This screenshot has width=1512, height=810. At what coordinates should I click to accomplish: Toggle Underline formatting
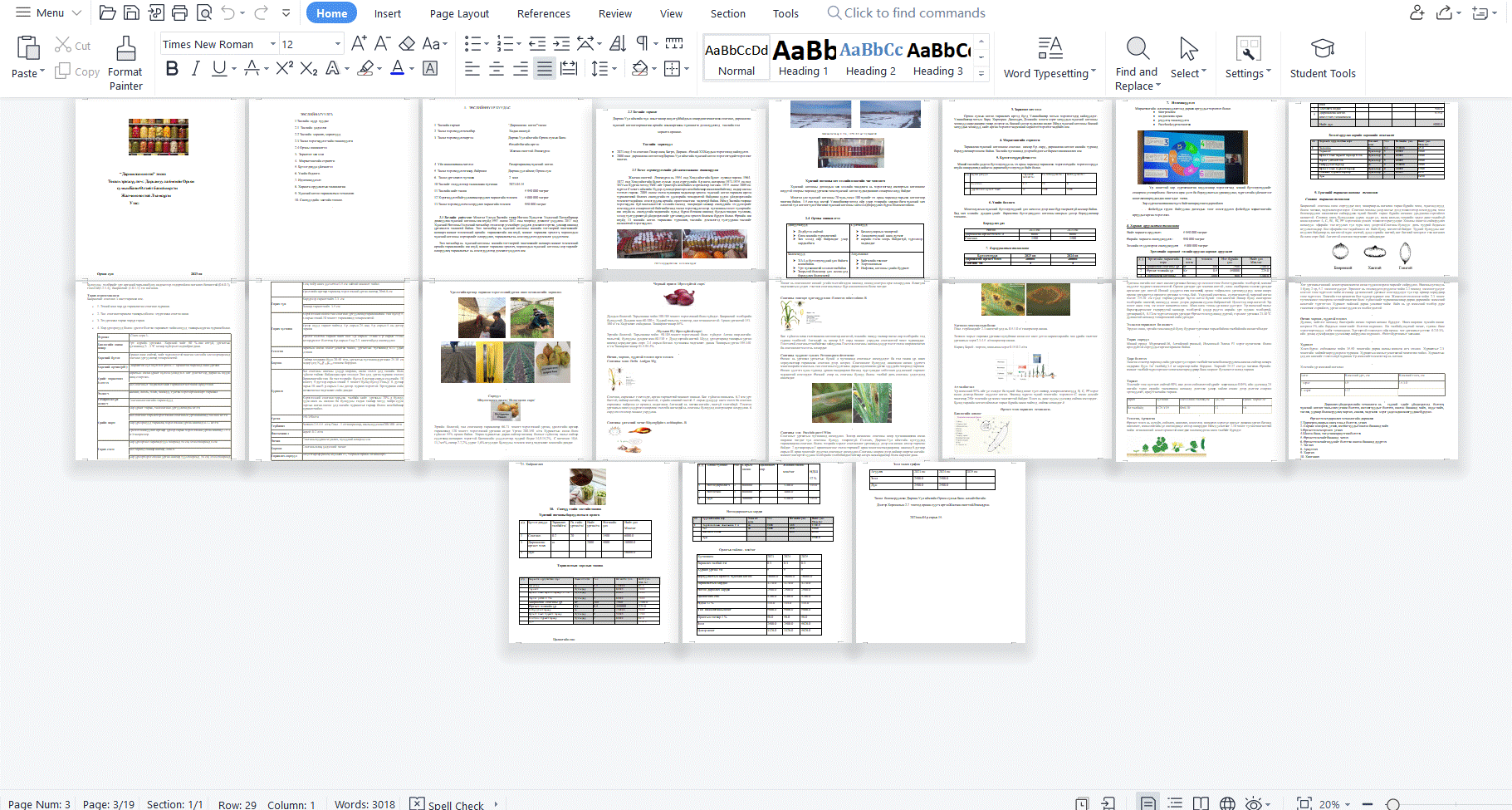218,68
